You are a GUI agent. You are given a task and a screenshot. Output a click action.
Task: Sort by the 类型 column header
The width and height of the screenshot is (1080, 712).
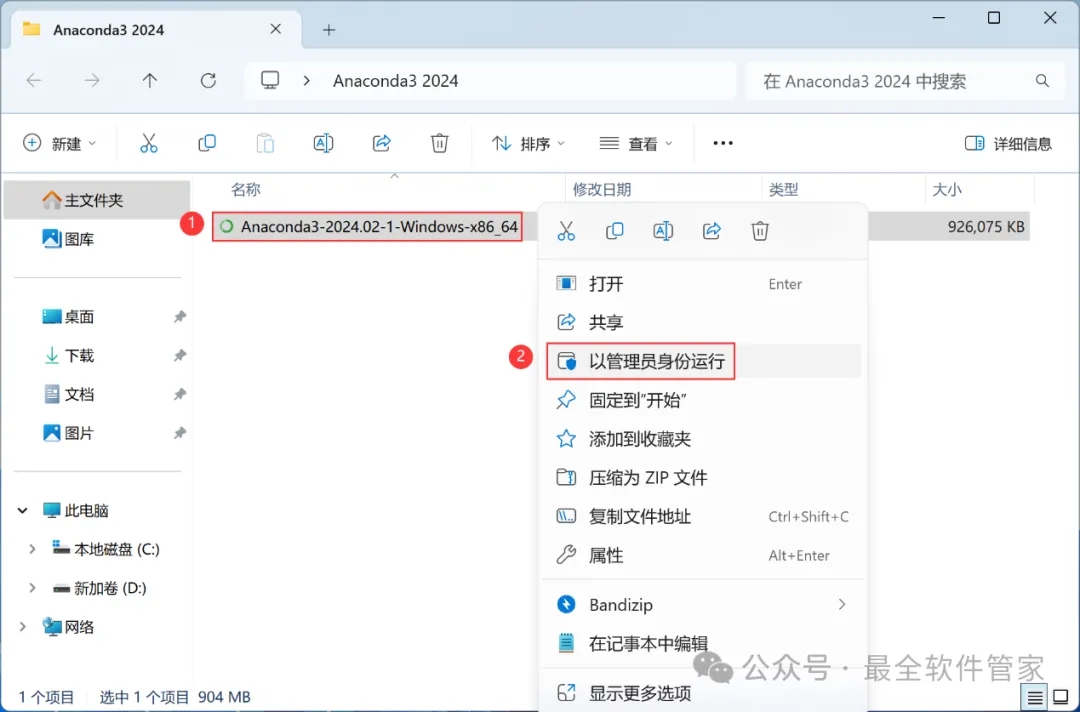(783, 189)
